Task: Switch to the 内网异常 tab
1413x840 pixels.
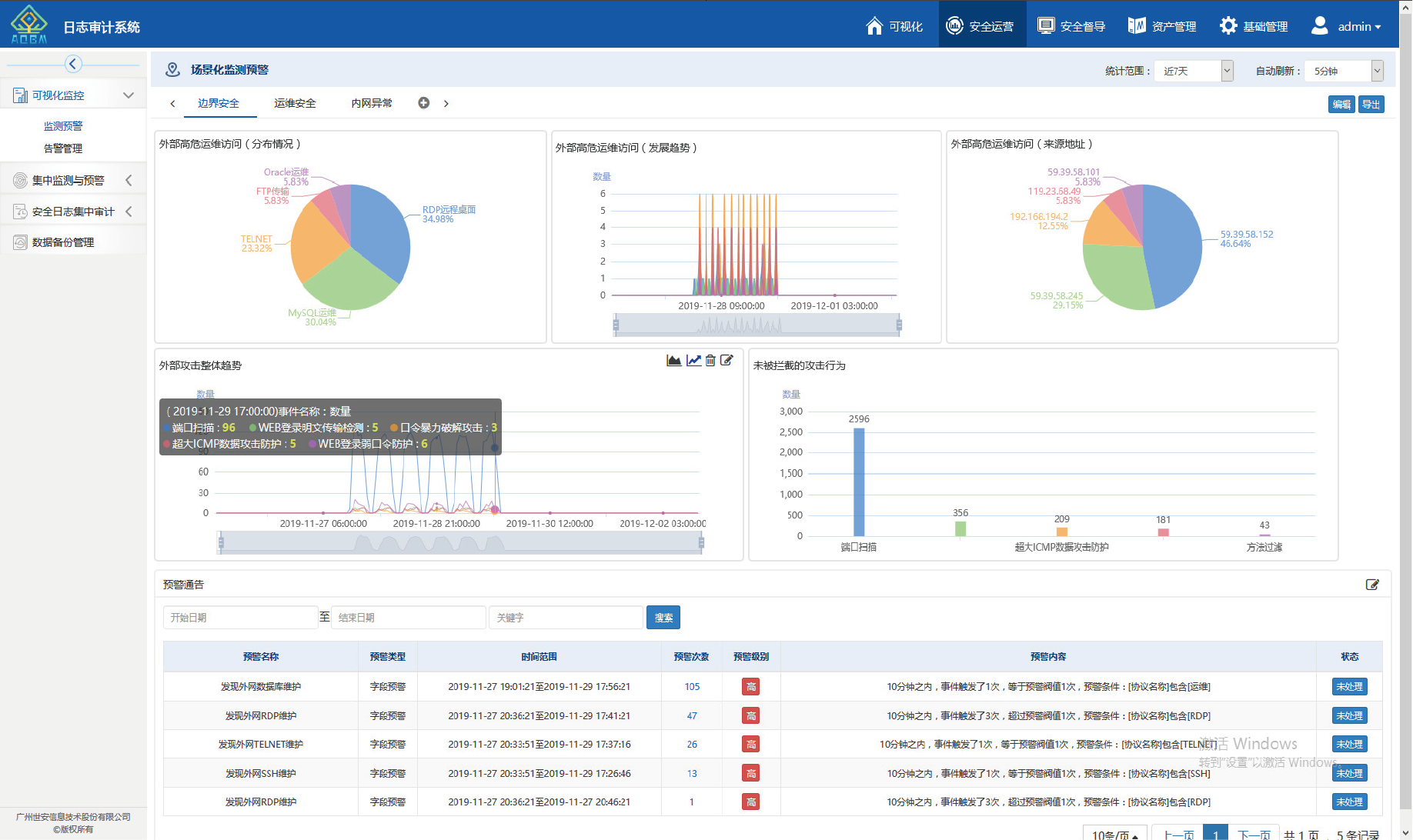Action: (x=372, y=103)
